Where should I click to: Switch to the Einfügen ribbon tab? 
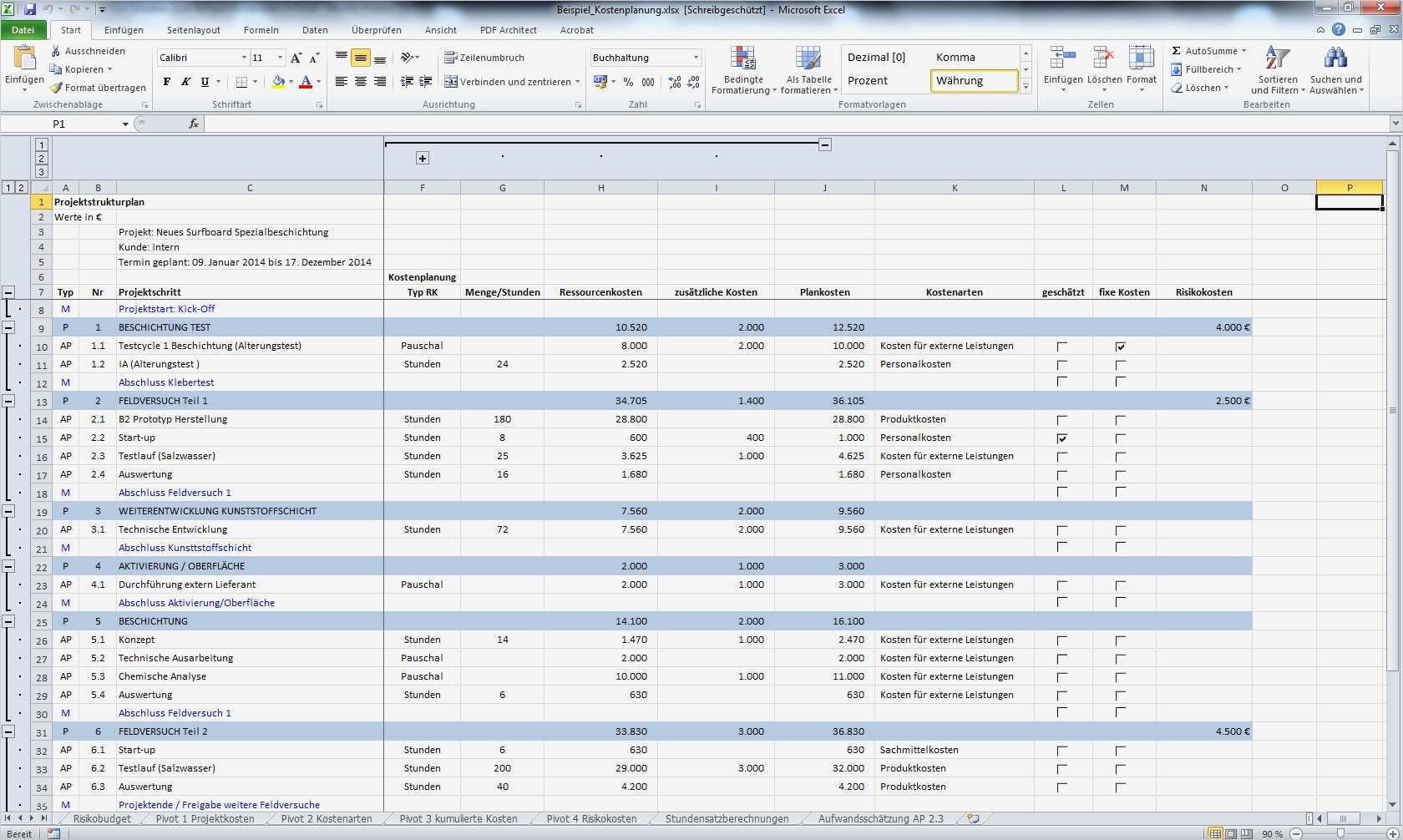123,29
